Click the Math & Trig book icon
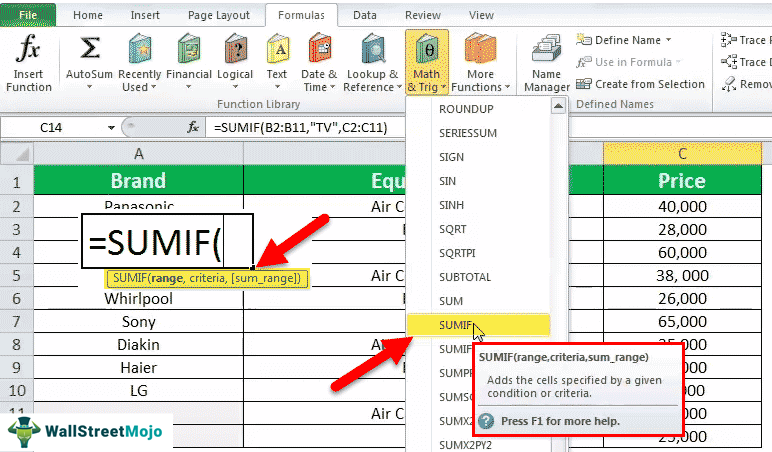Image resolution: width=772 pixels, height=452 pixels. pyautogui.click(x=426, y=49)
